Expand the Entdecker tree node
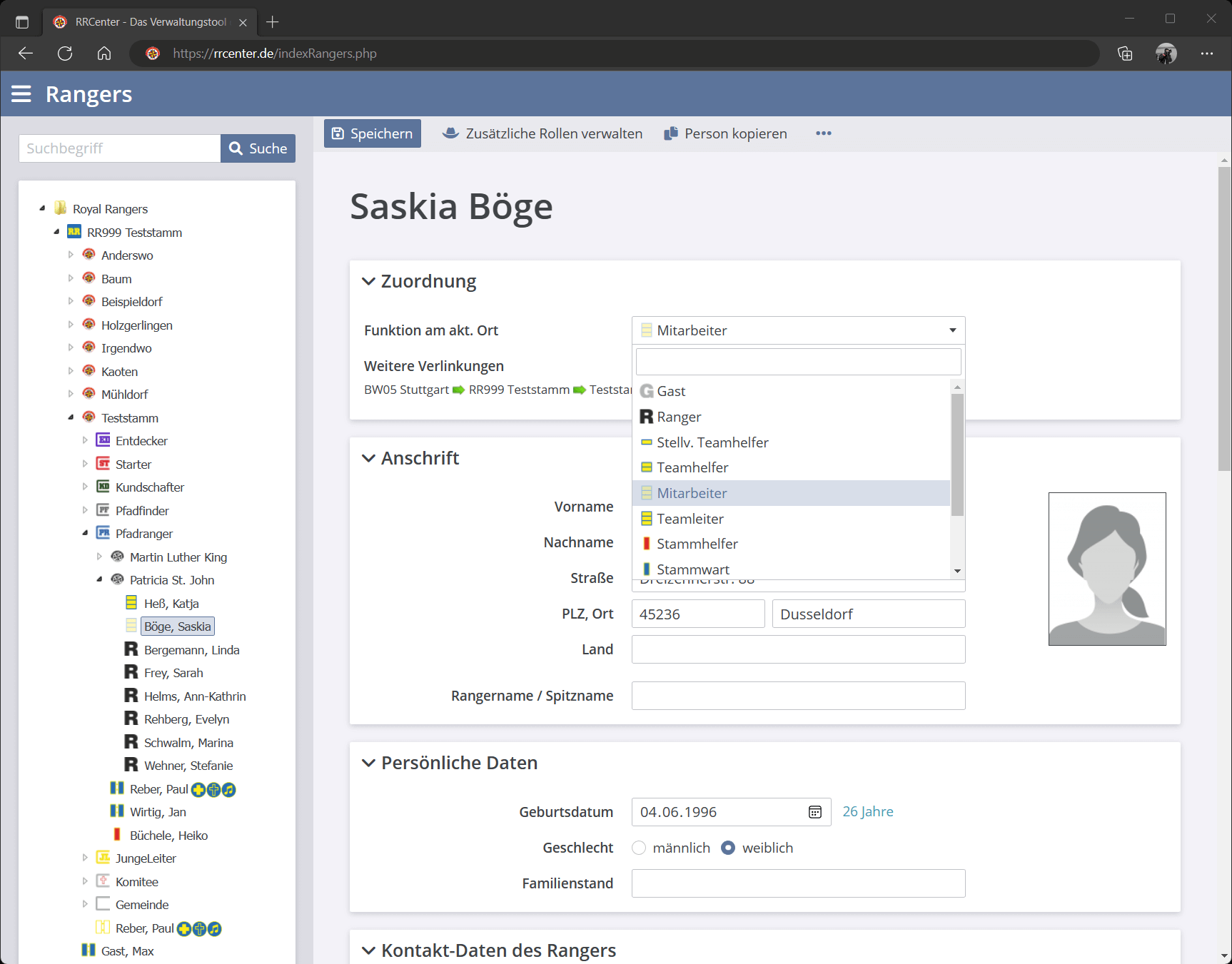This screenshot has width=1232, height=964. [x=85, y=441]
